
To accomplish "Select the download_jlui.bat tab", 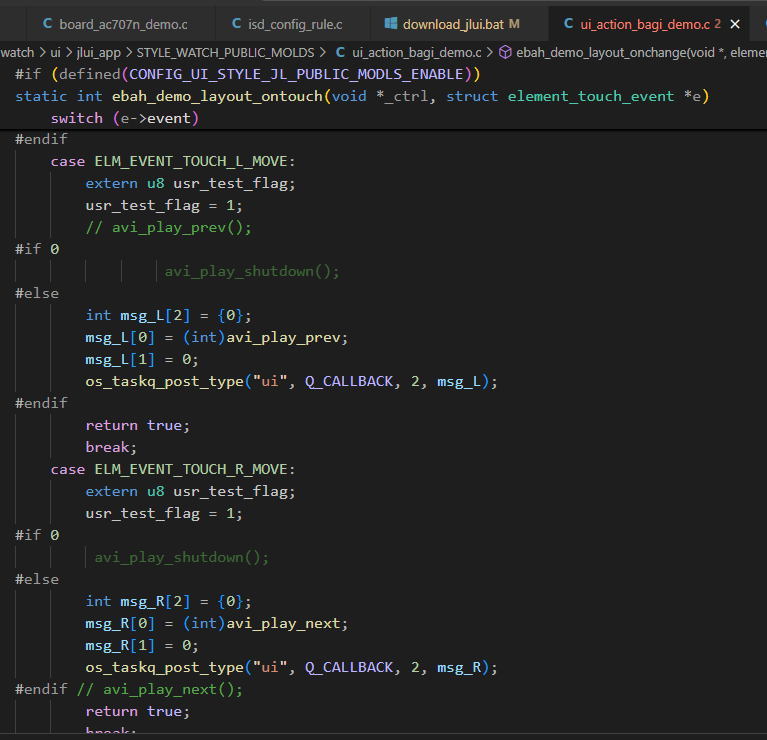I will click(x=452, y=24).
